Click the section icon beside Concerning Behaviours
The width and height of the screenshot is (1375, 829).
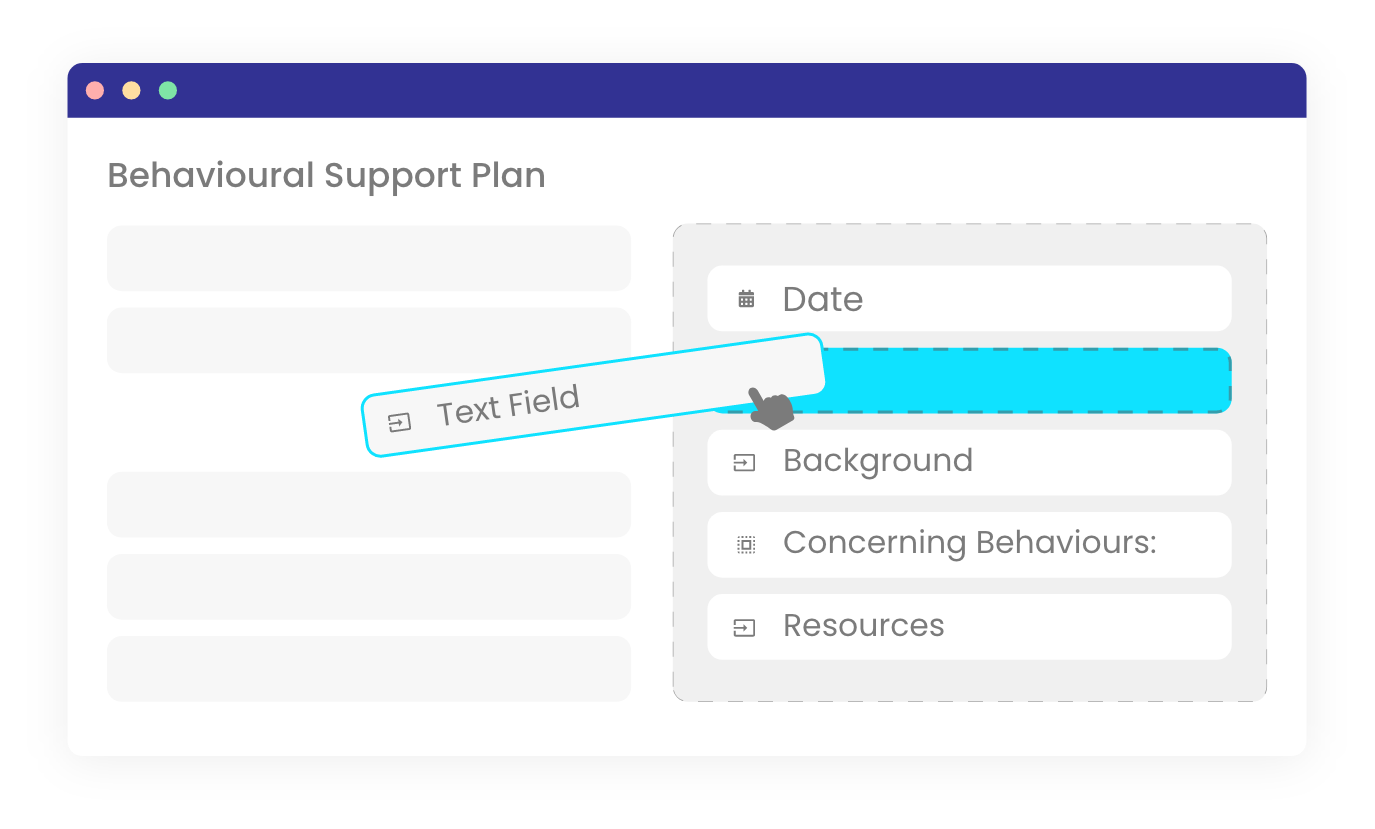[x=746, y=544]
